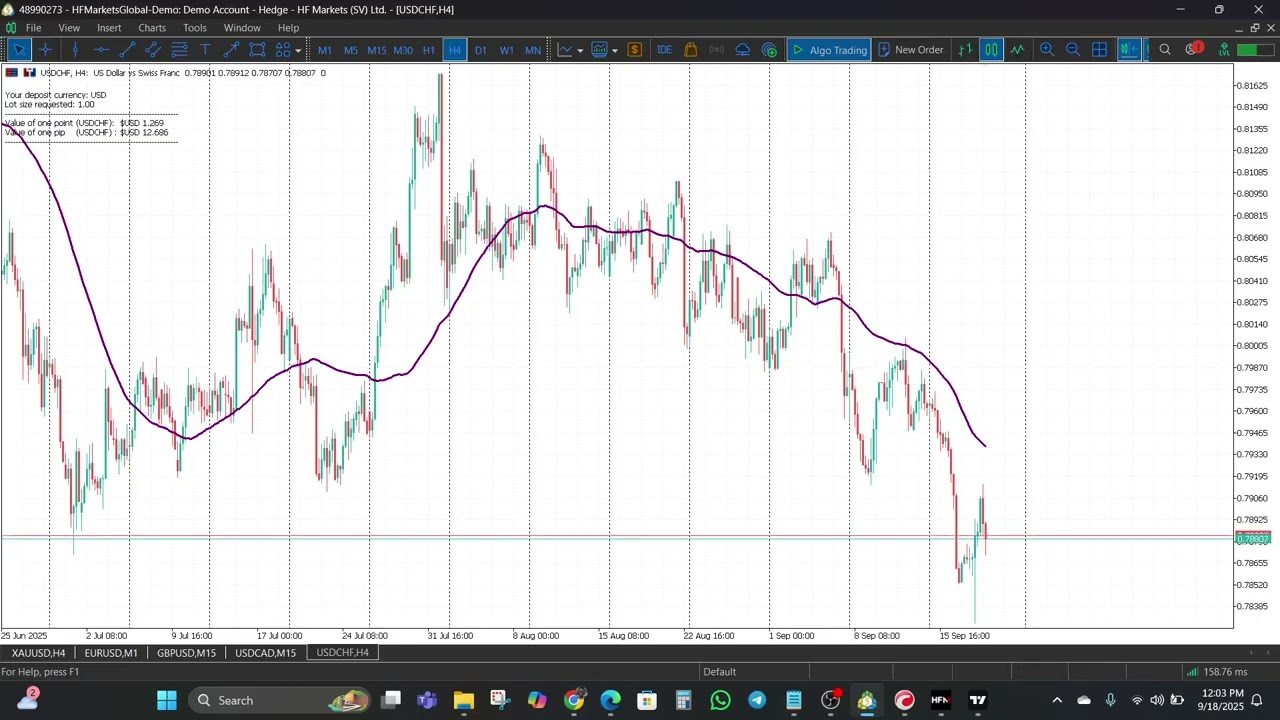The image size is (1280, 720).
Task: Choose the Fibonacci retracement tool
Action: coord(179,50)
